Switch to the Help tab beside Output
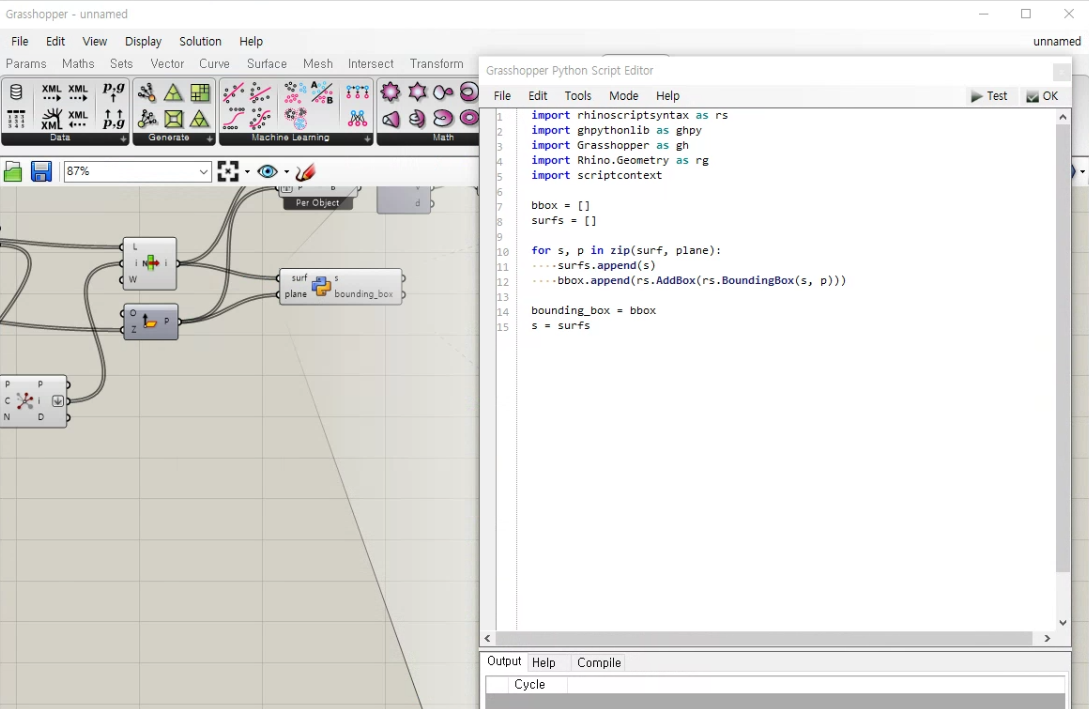 tap(543, 662)
